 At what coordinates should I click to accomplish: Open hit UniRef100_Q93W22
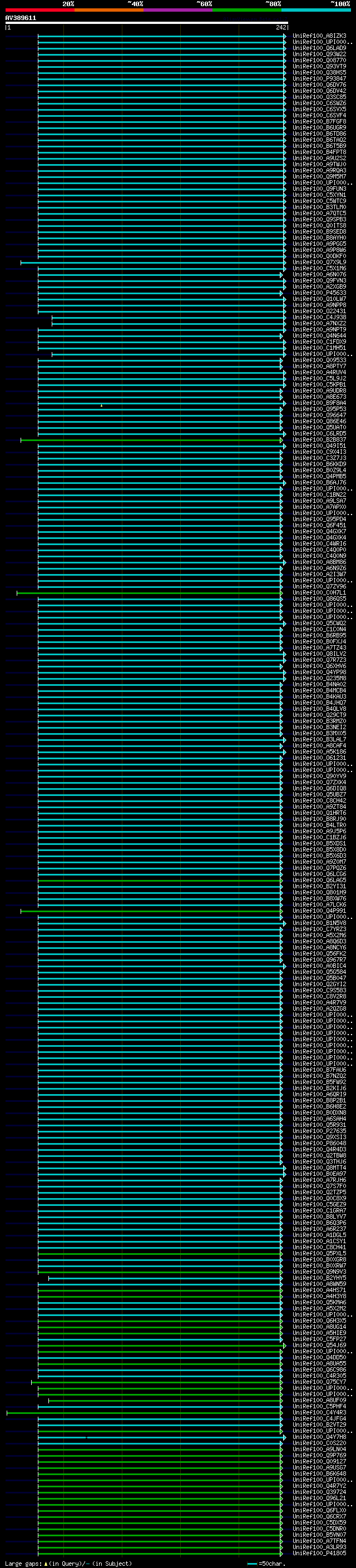pyautogui.click(x=319, y=54)
